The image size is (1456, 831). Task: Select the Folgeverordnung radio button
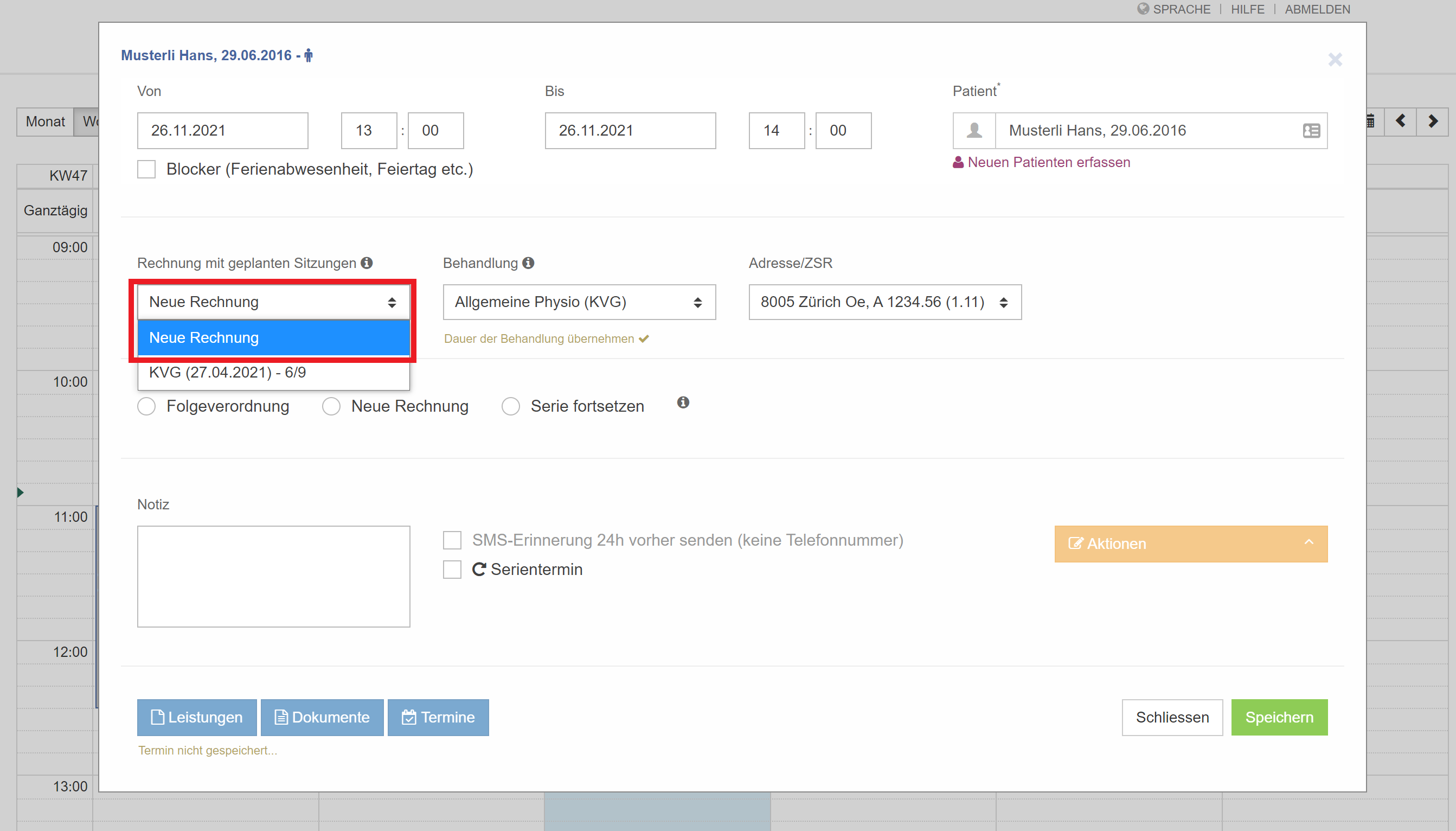click(146, 406)
